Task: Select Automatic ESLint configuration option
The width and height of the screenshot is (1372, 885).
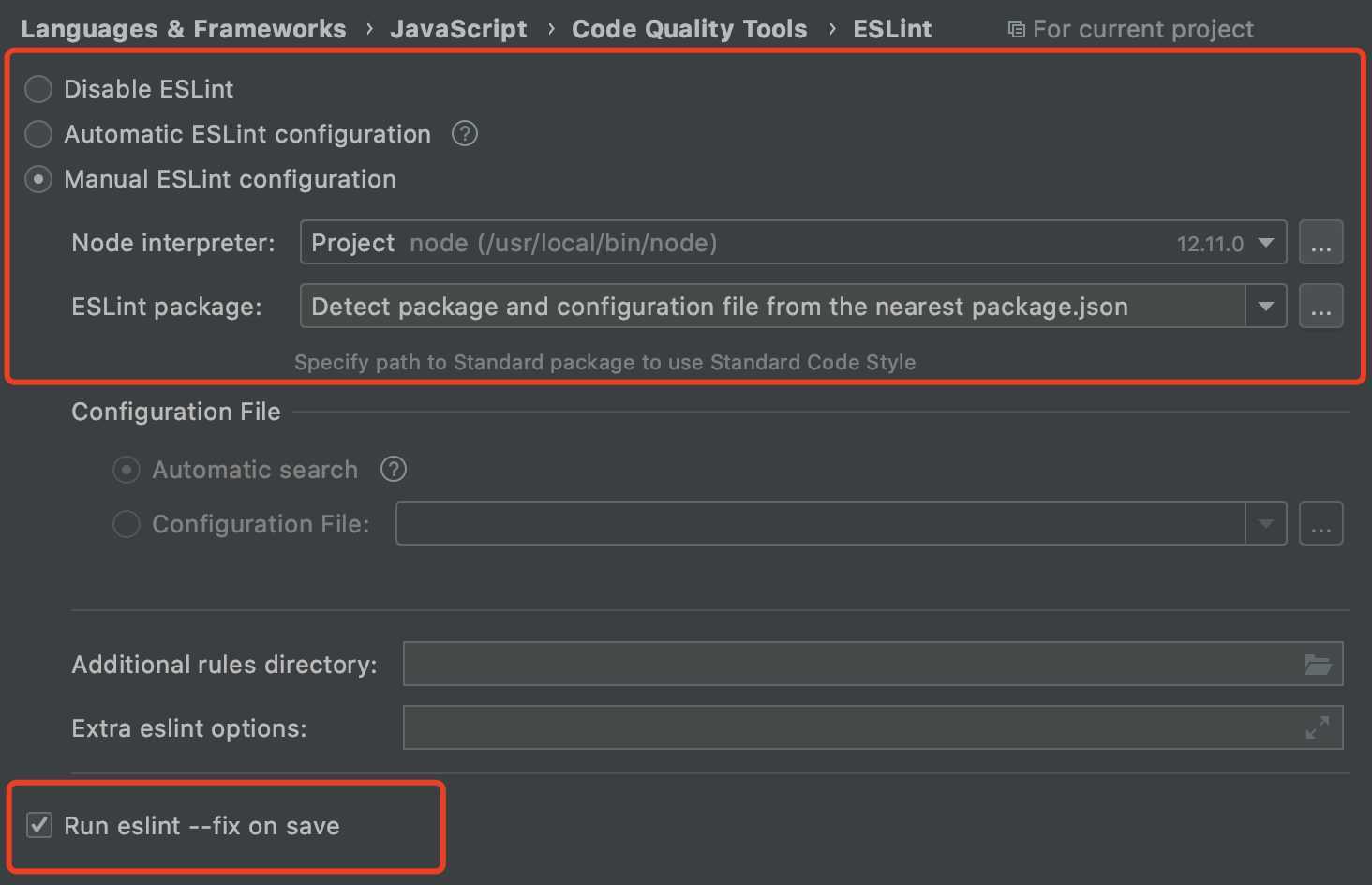Action: click(x=38, y=134)
